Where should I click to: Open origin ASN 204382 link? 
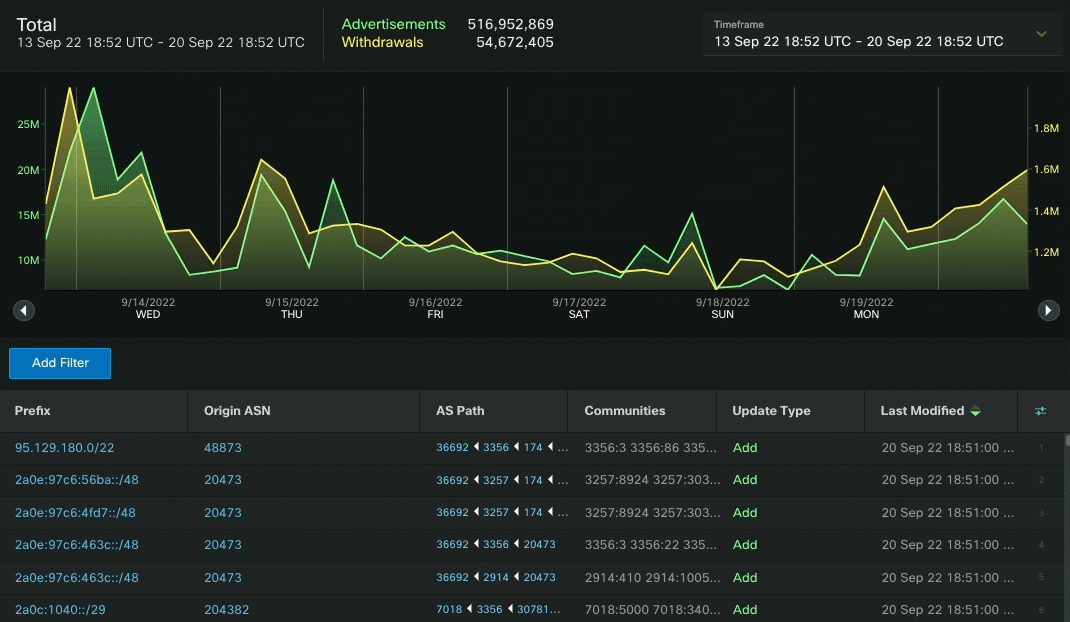[x=226, y=610]
